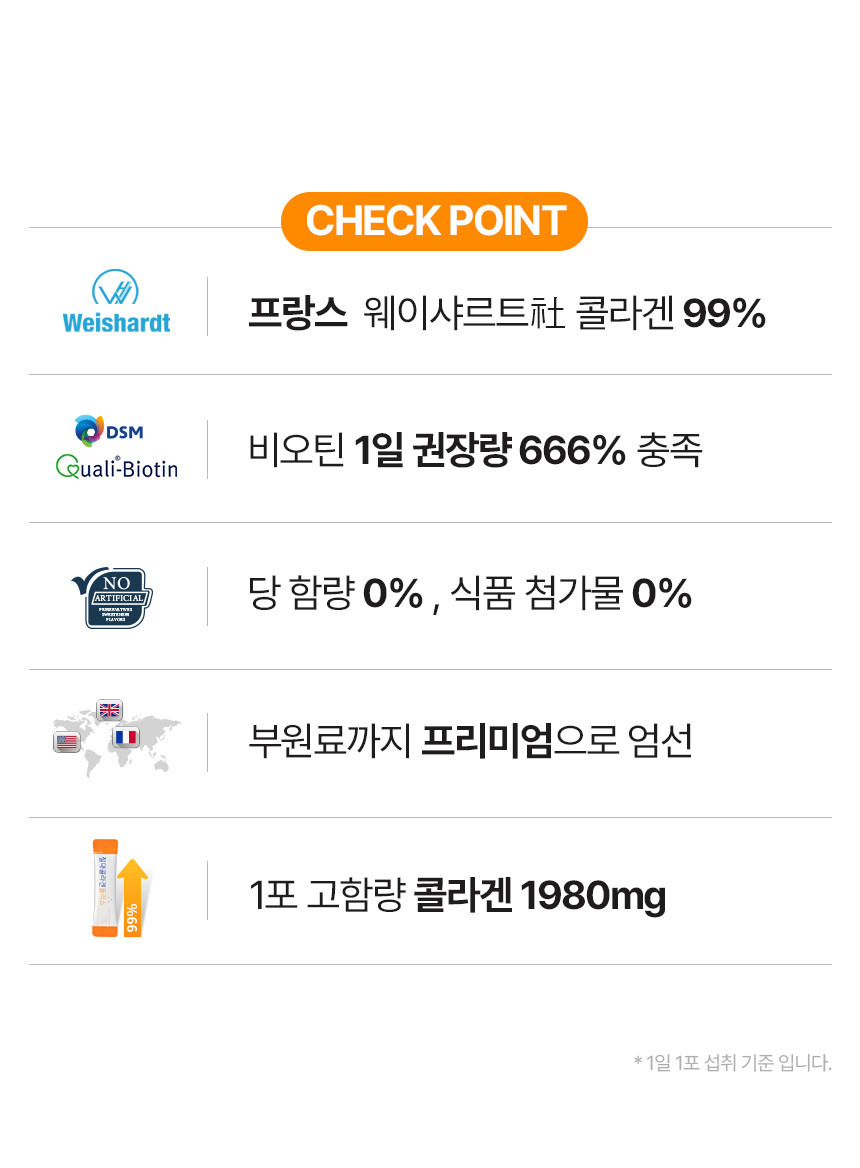Click the '프랑스 웨이샤르트社 콜라겐 99%' headline

506,315
